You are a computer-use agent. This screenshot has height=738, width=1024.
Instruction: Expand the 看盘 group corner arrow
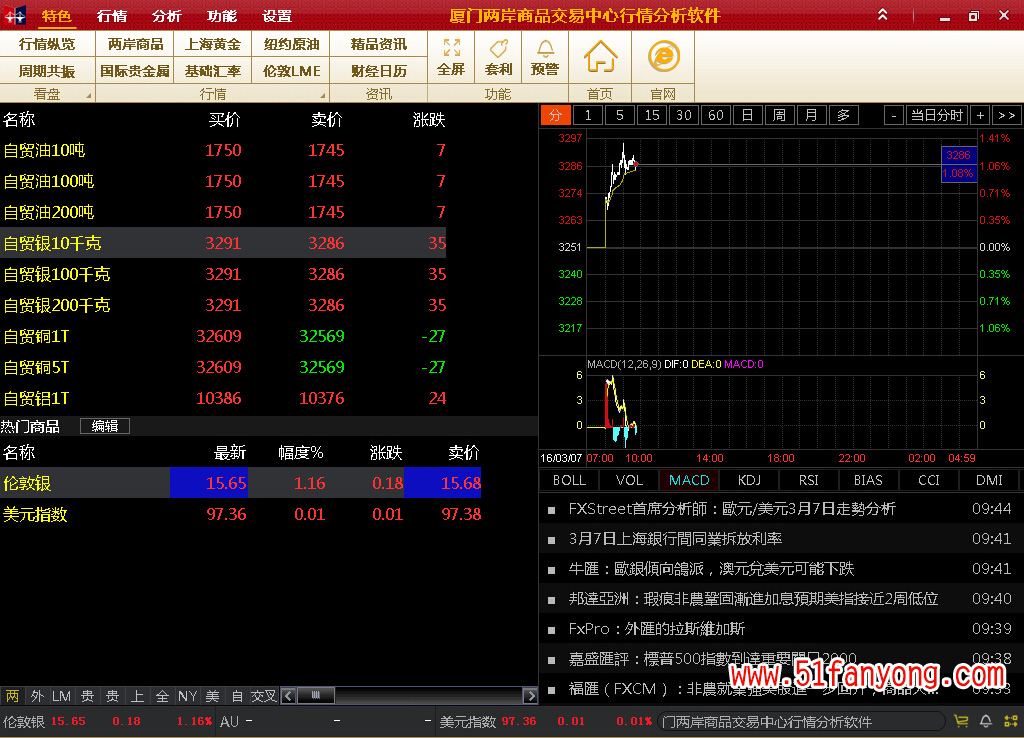[89, 96]
